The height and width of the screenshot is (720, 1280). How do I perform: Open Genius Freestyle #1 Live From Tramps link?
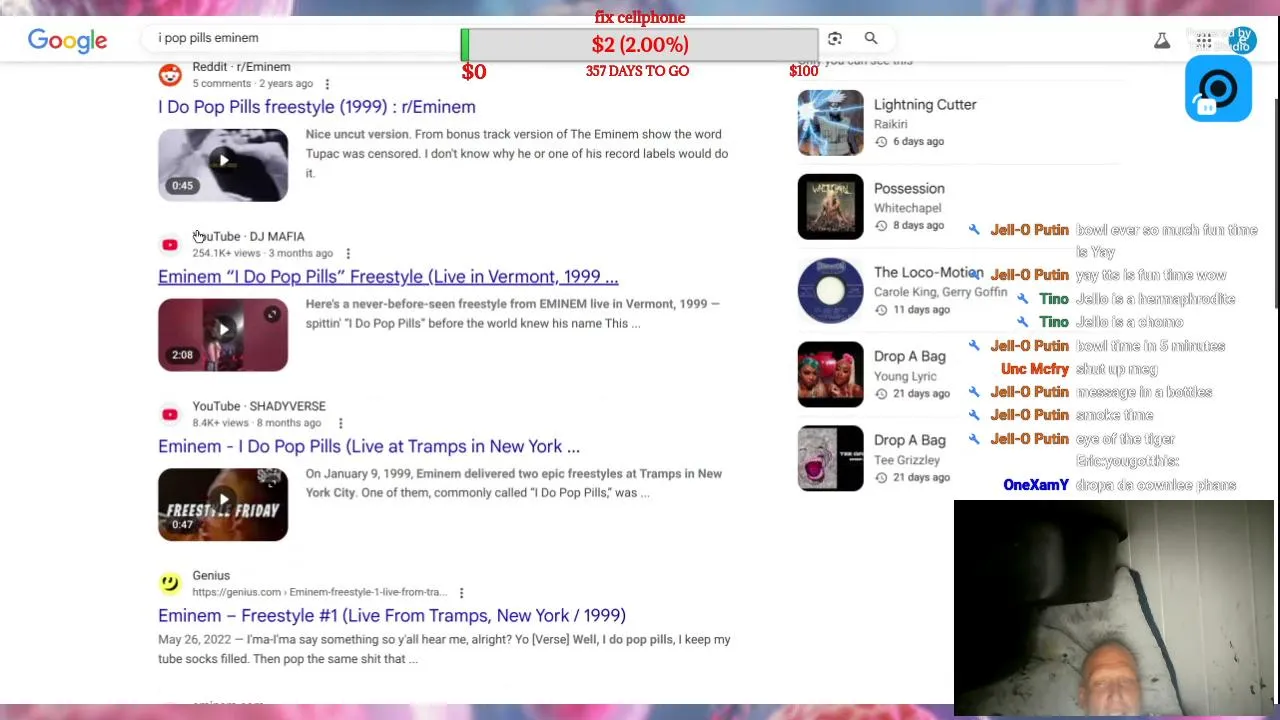[392, 616]
